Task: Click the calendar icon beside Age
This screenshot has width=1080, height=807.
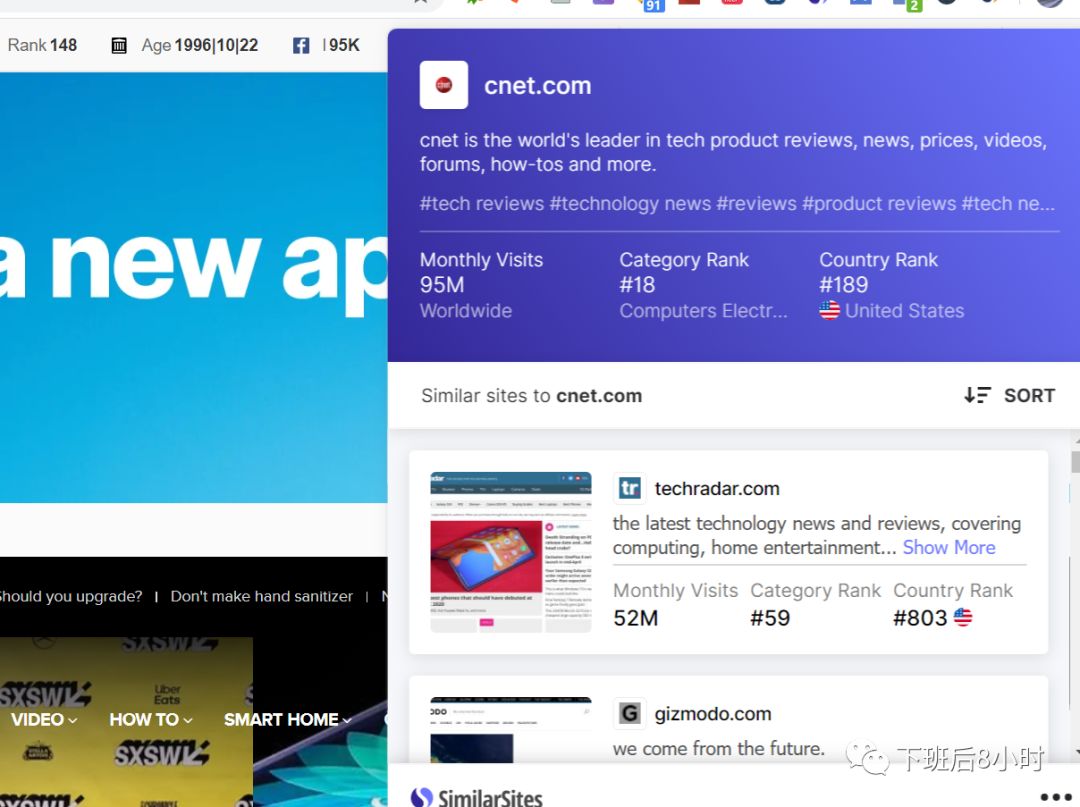Action: click(119, 46)
